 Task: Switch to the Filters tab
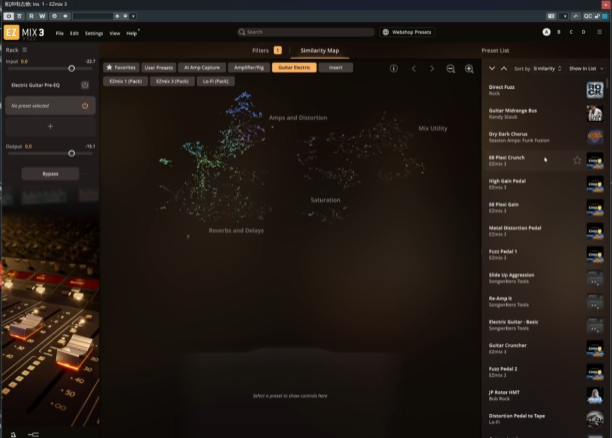pyautogui.click(x=262, y=49)
